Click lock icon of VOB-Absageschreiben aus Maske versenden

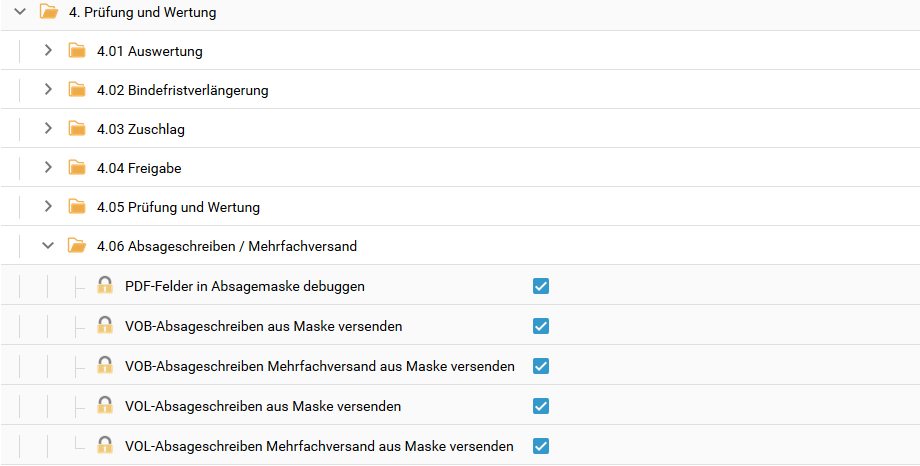point(105,326)
